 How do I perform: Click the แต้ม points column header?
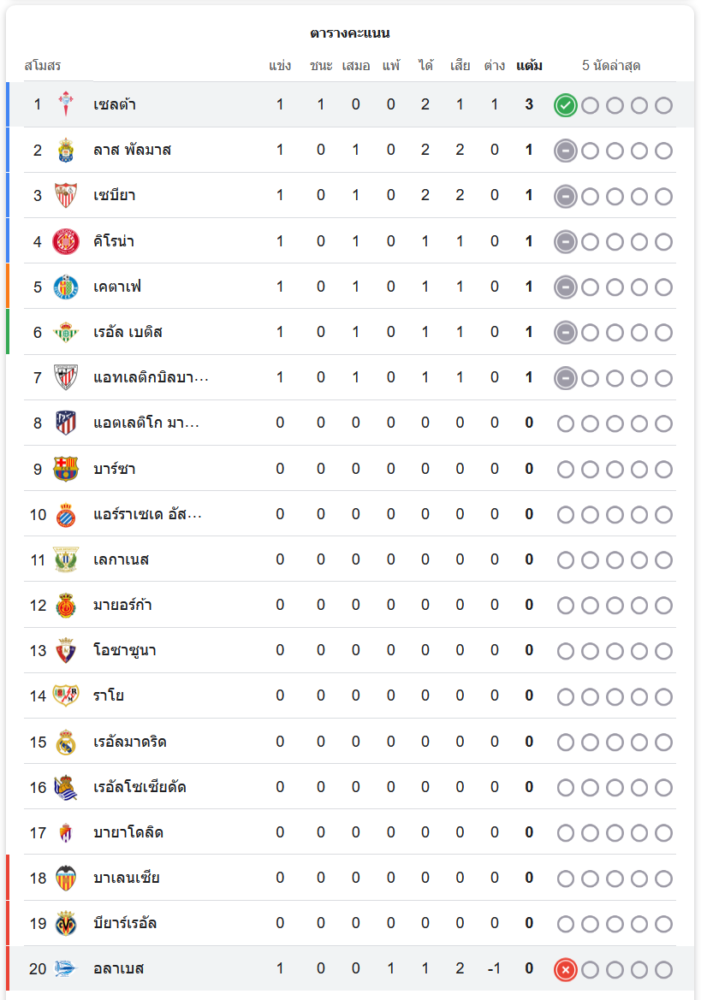[x=529, y=66]
